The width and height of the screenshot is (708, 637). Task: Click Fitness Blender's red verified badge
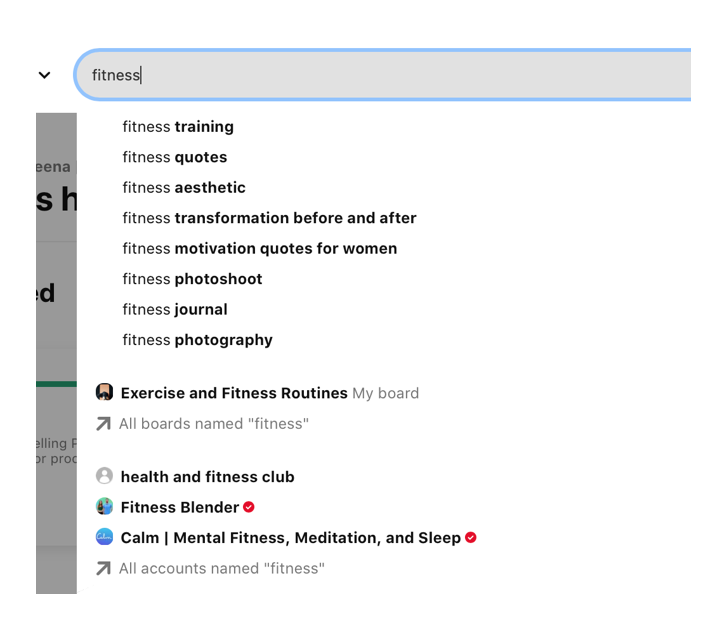[249, 507]
